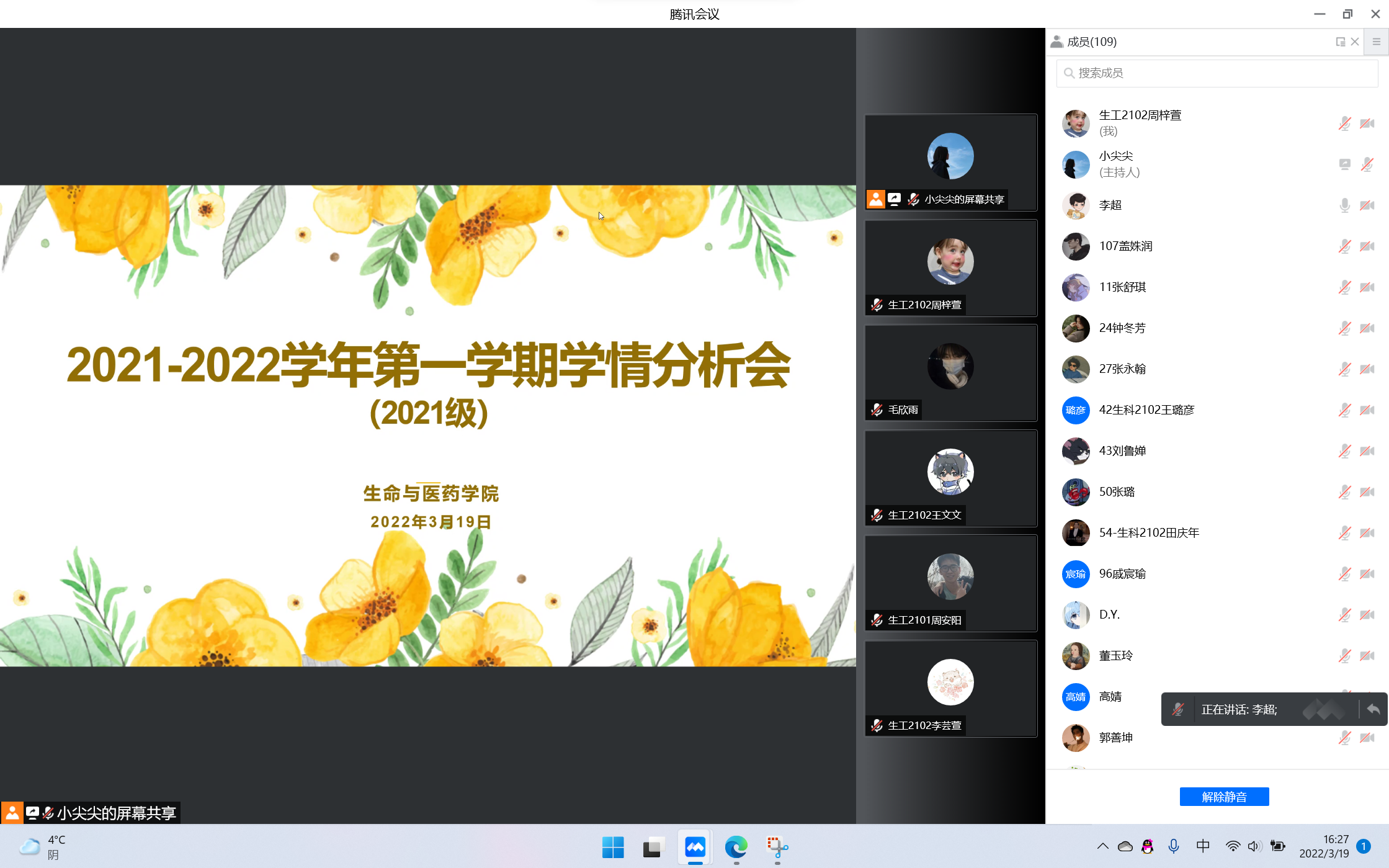The height and width of the screenshot is (868, 1389).
Task: Click orange host icon on 小尖尖 tile
Action: [x=875, y=199]
